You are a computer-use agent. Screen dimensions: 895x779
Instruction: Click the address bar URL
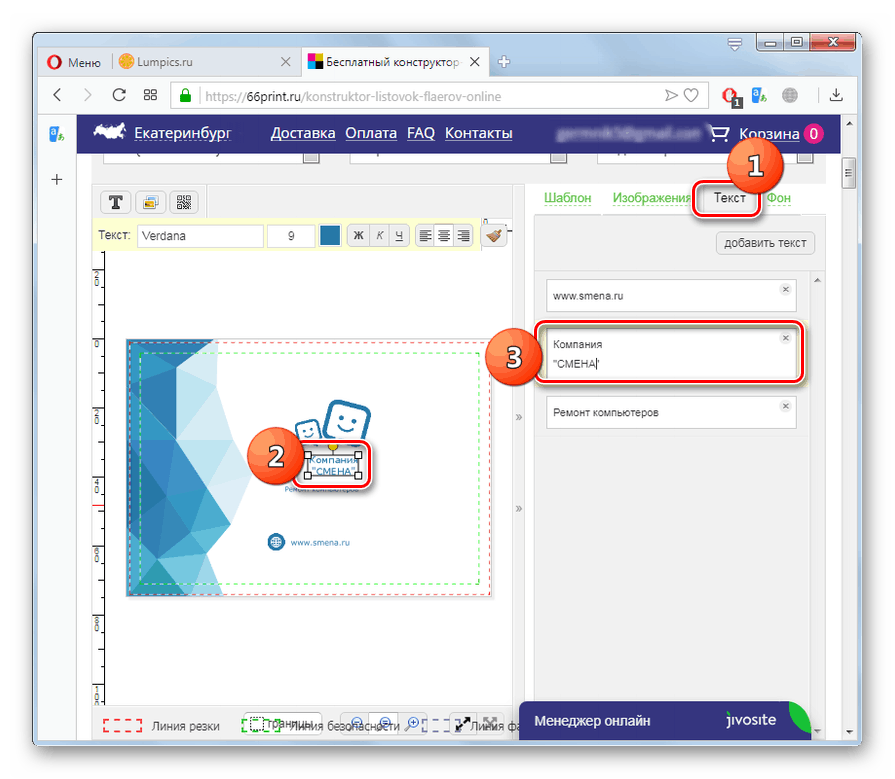[353, 96]
